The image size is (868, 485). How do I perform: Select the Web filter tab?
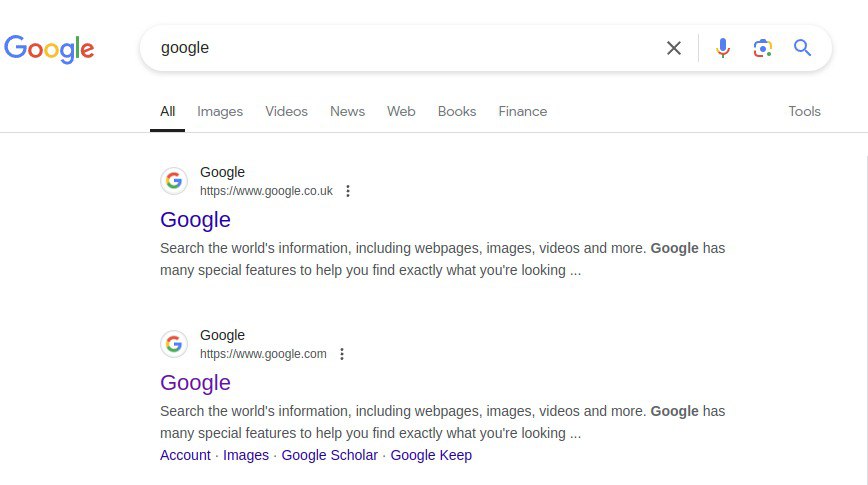pyautogui.click(x=401, y=111)
